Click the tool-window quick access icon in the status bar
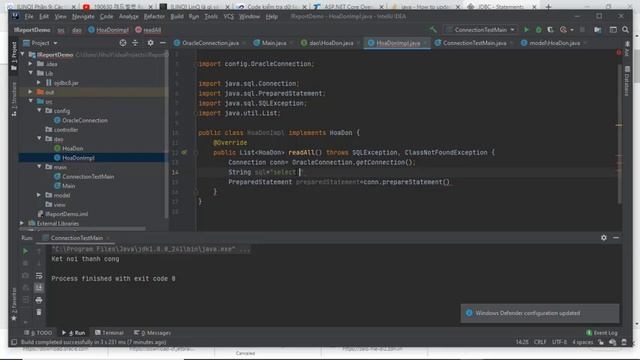This screenshot has height=360, width=640. pos(14,342)
